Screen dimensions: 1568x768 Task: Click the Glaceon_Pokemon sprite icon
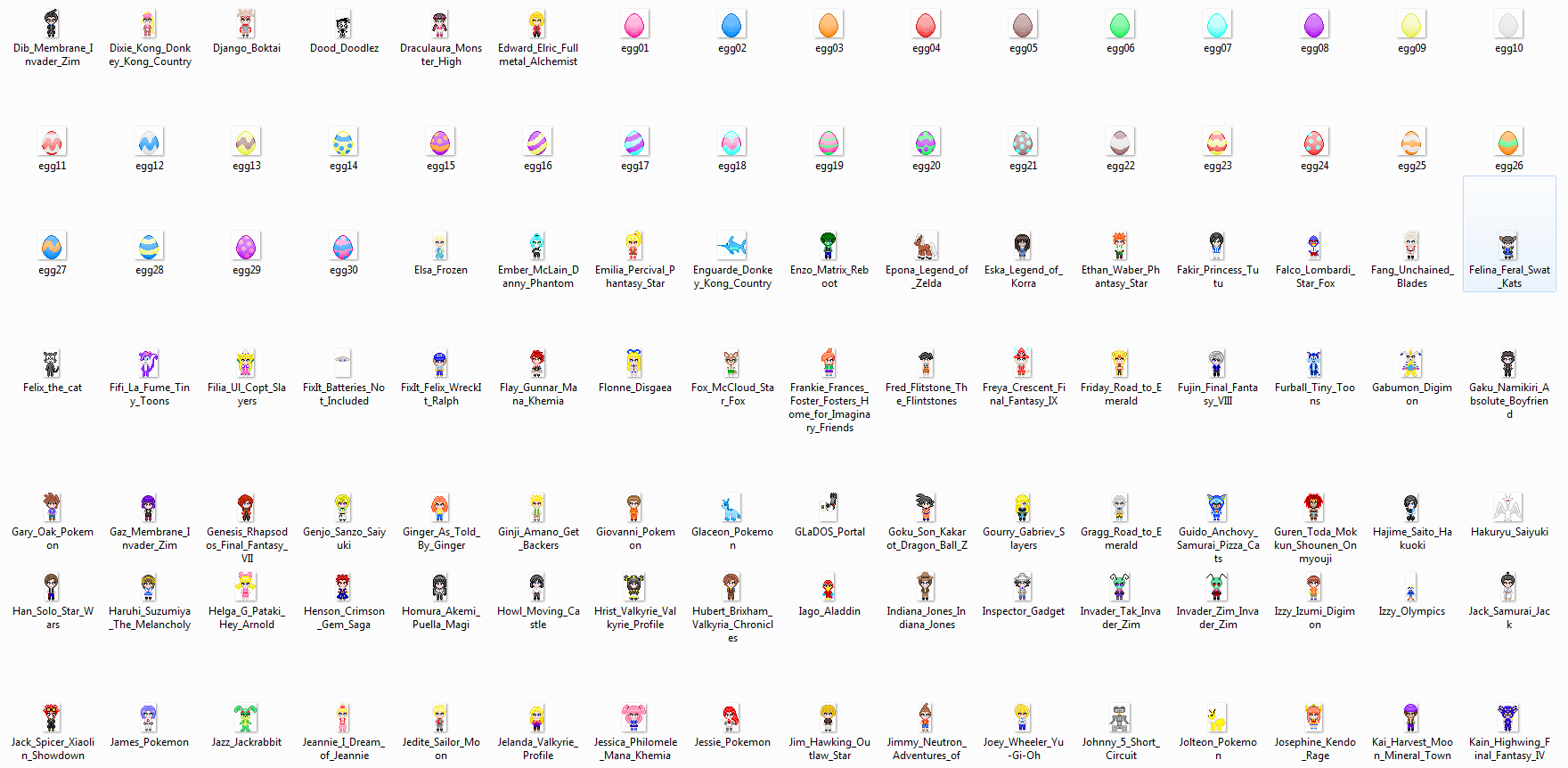click(x=731, y=508)
